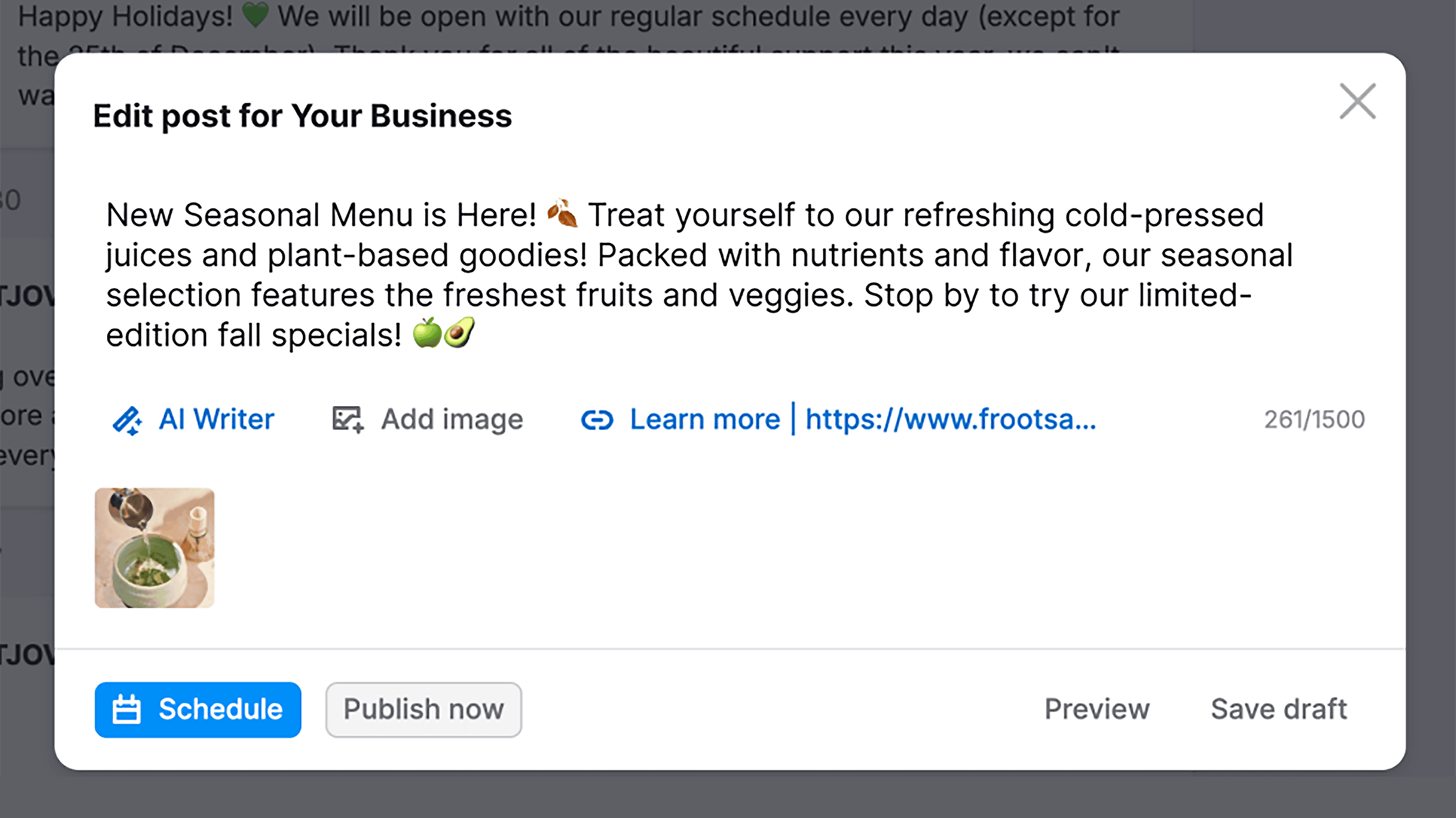Publish the post now
Screen dimensions: 1456x818
423,709
